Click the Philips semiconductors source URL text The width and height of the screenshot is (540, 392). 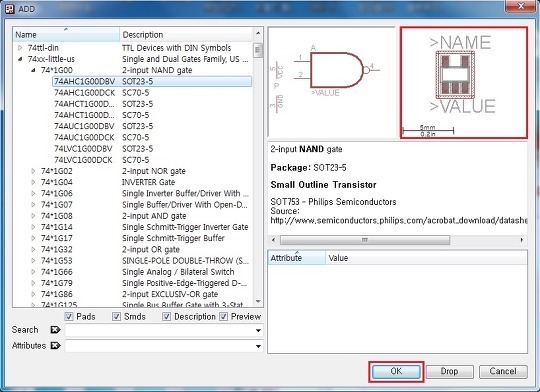398,220
